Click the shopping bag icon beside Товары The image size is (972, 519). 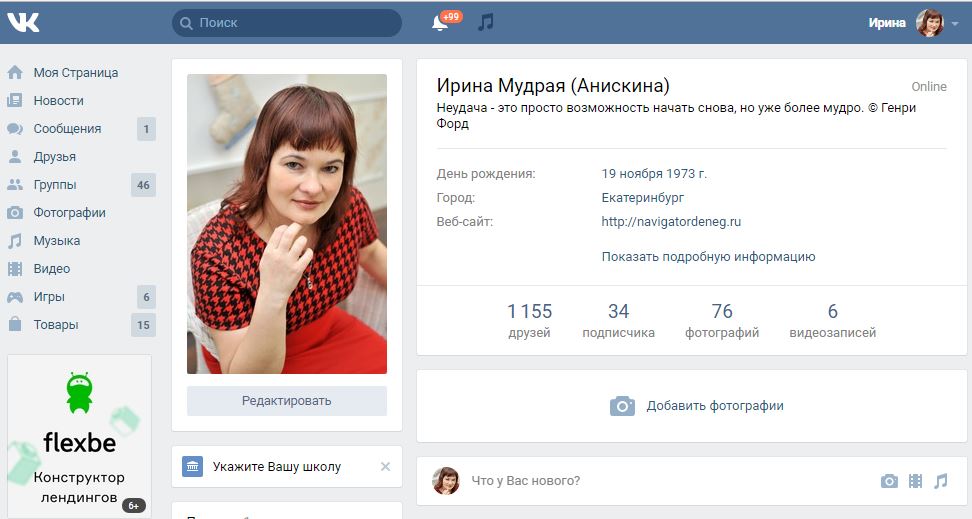[x=15, y=324]
